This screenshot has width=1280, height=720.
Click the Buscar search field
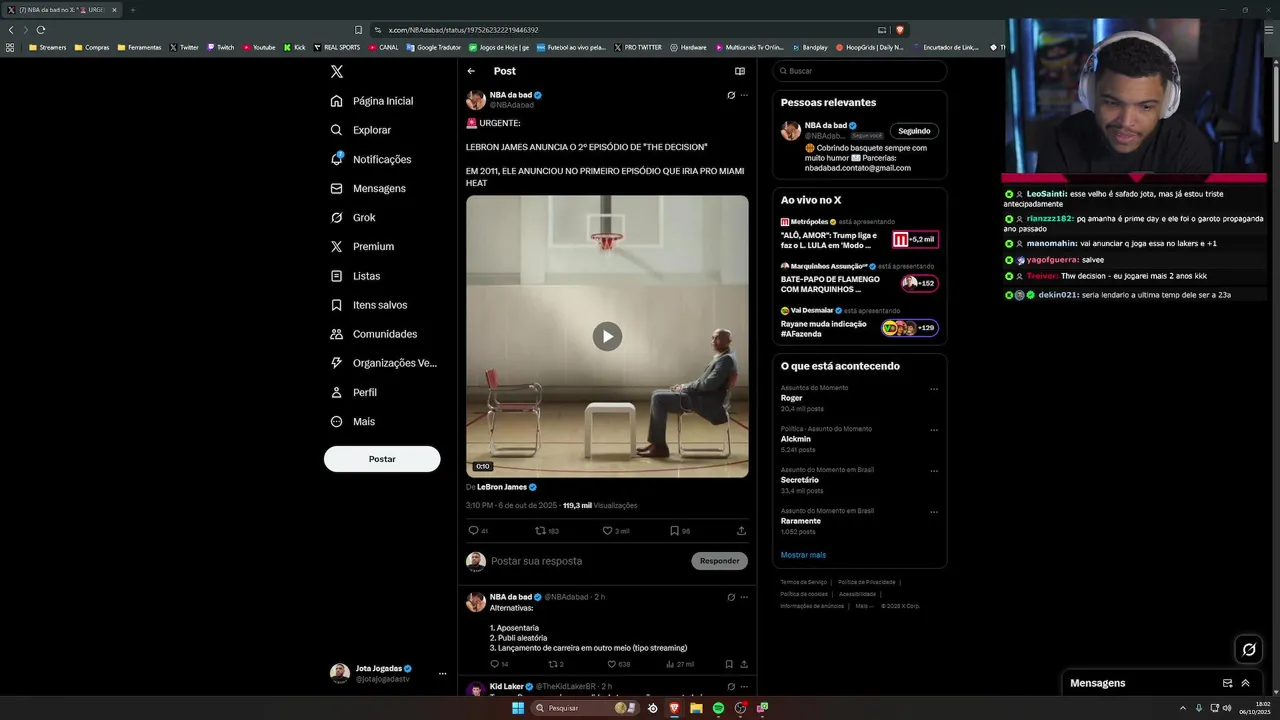860,71
